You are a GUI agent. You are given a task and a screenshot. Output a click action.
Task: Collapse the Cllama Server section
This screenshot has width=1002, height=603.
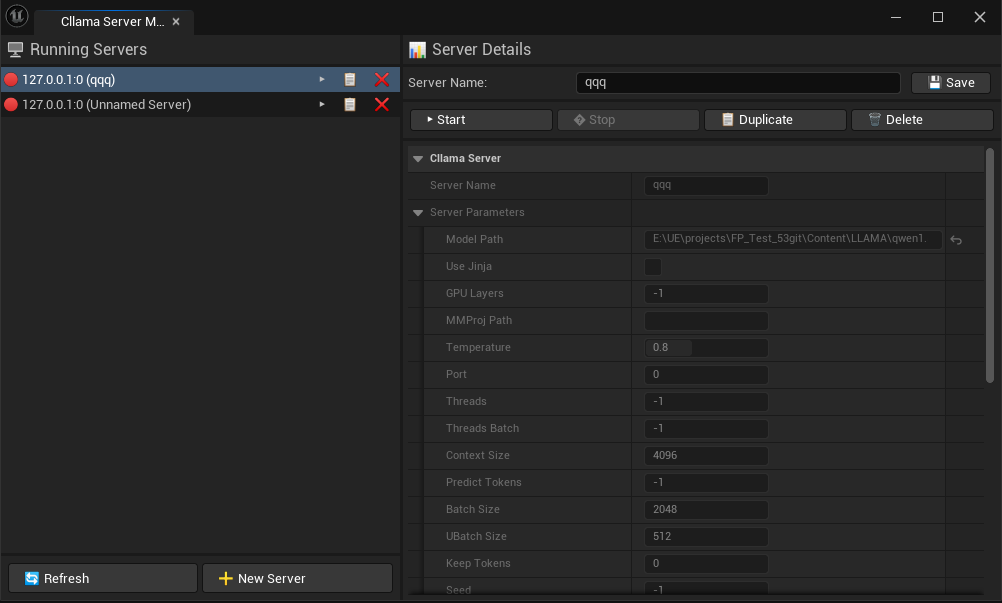[418, 158]
